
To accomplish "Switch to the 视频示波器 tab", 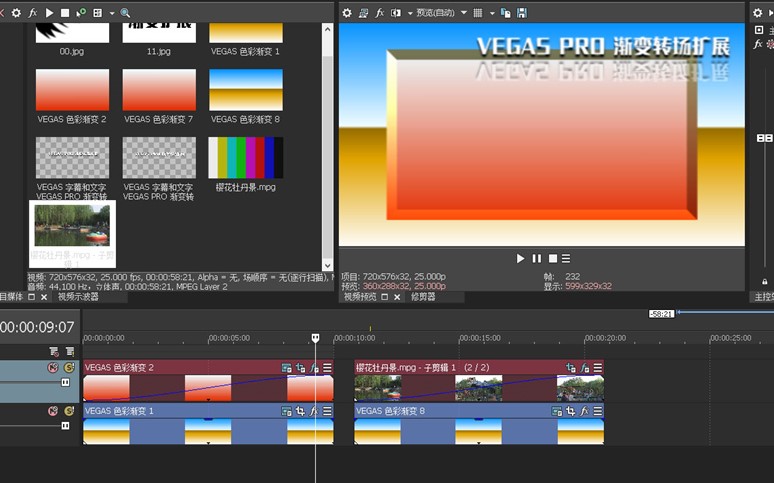I will (x=78, y=297).
